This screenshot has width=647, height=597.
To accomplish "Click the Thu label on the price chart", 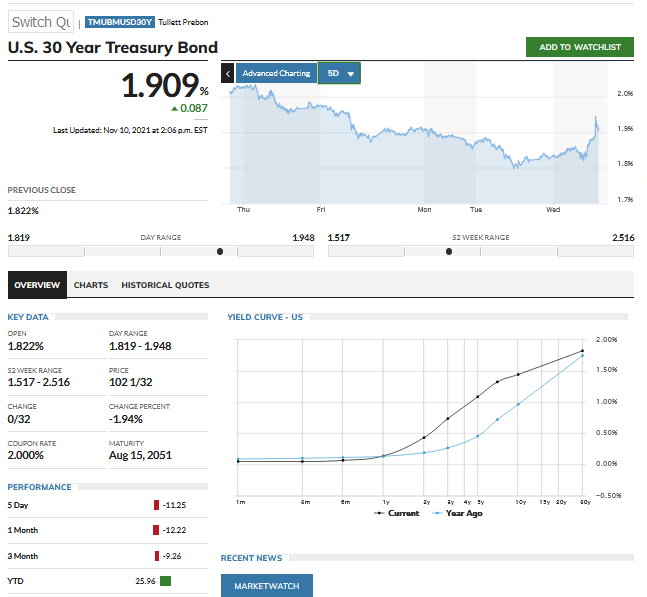I will coord(243,210).
